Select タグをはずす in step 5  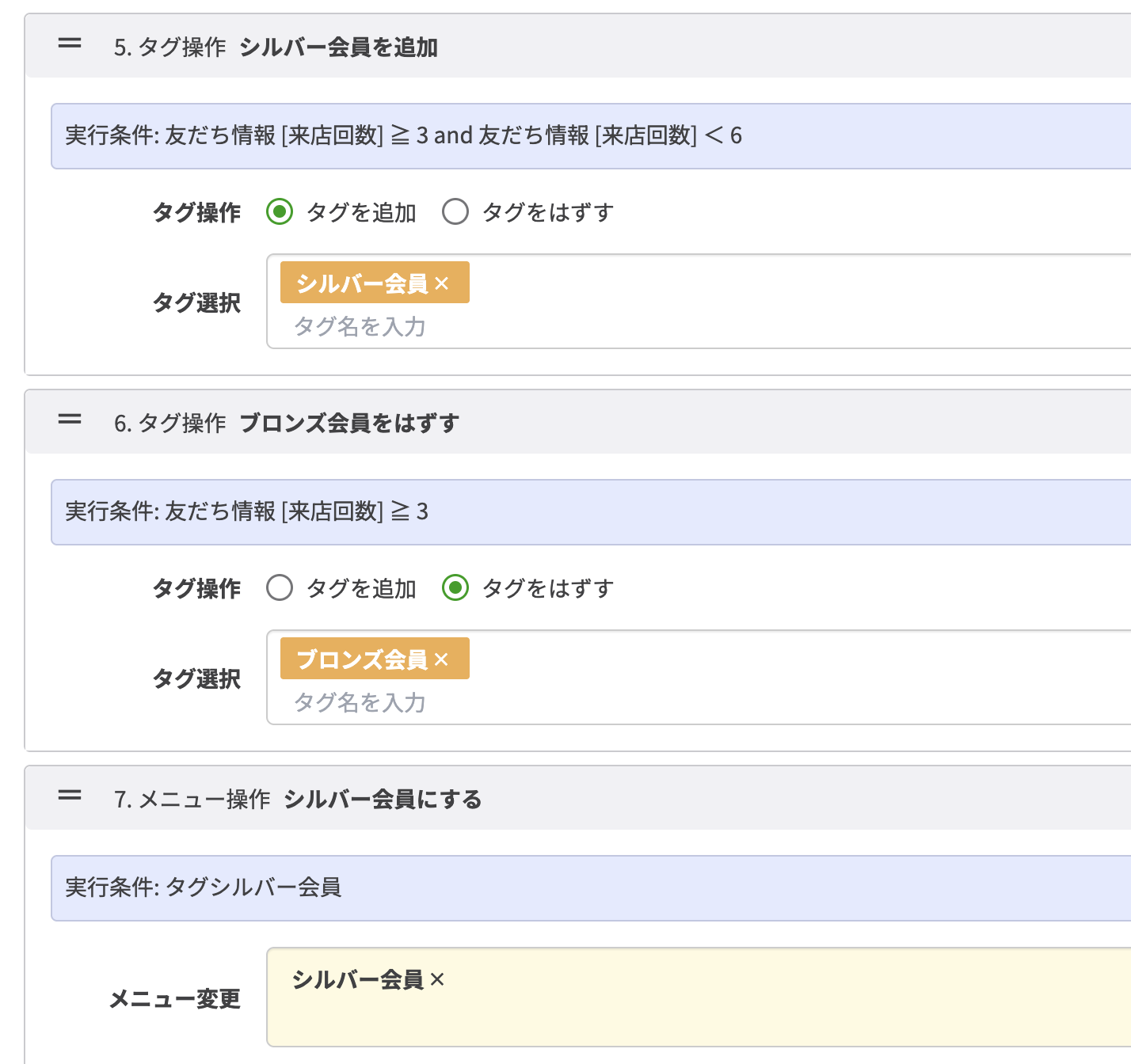pos(455,211)
